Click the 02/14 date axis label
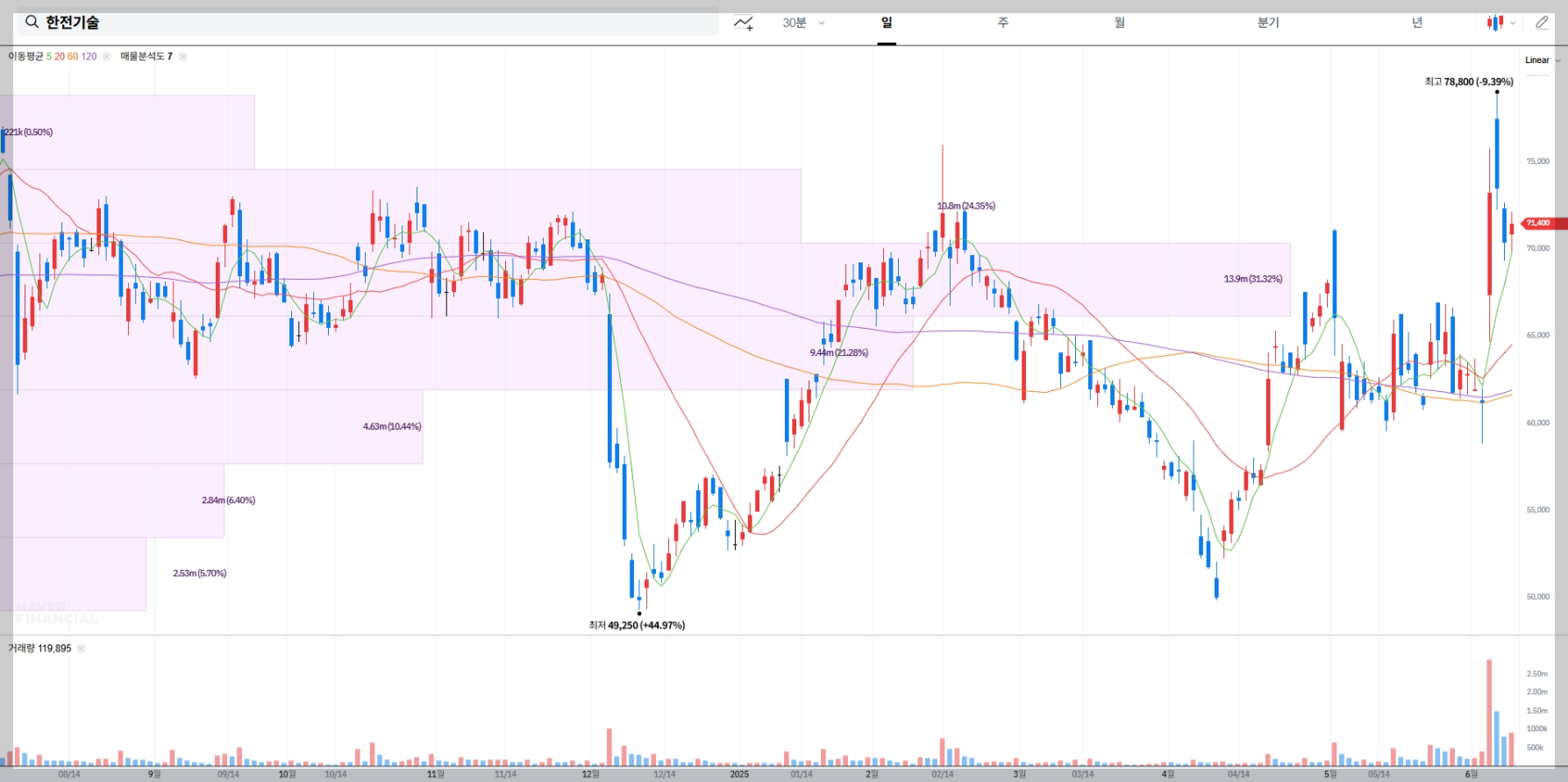Image resolution: width=1568 pixels, height=782 pixels. point(942,774)
